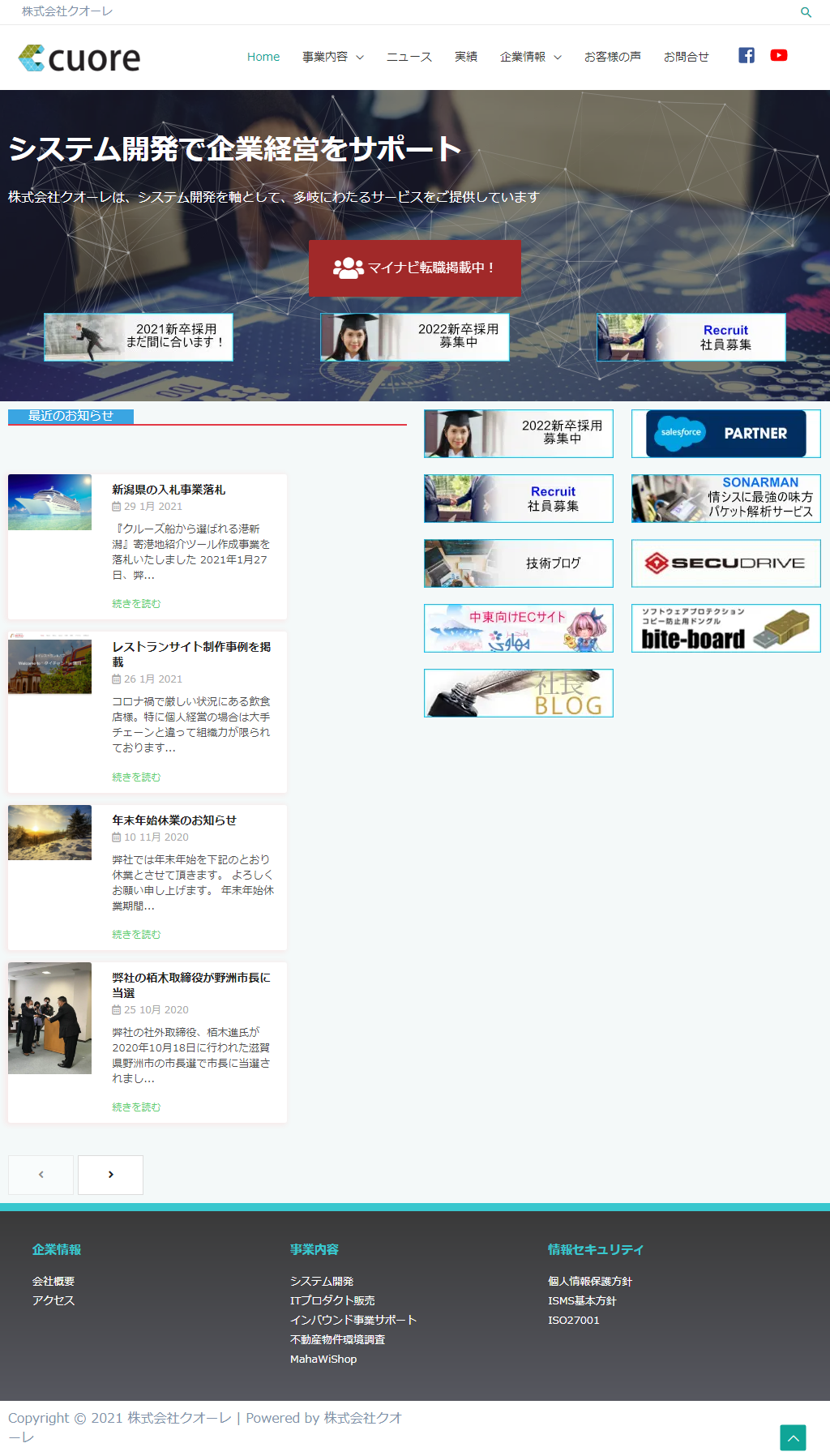Open the Facebook page icon
Screen dimensions: 830x1456
pos(747,55)
